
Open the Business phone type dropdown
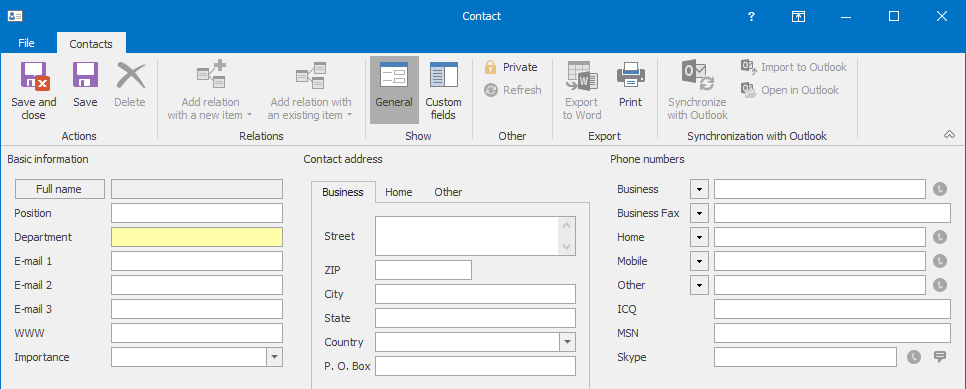point(699,189)
